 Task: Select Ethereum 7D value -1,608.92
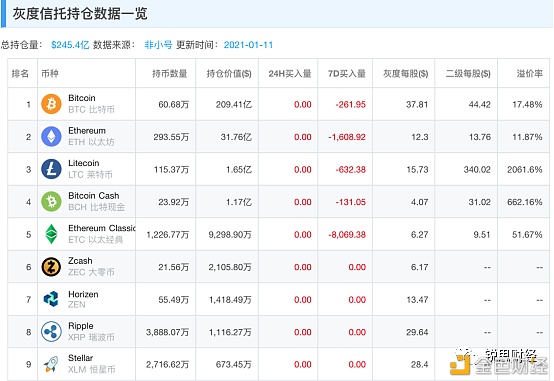tap(347, 137)
